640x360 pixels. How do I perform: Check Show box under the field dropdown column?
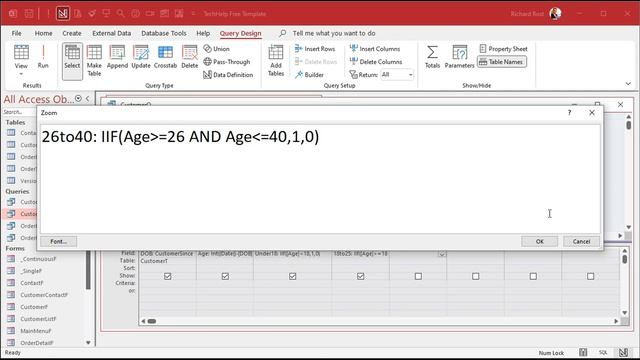click(418, 276)
